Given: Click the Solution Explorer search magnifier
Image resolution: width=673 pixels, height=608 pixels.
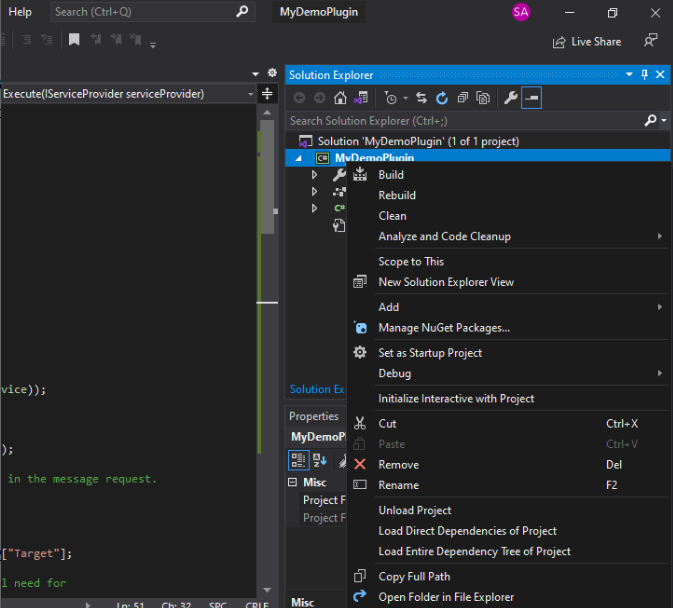Looking at the screenshot, I should [x=650, y=121].
